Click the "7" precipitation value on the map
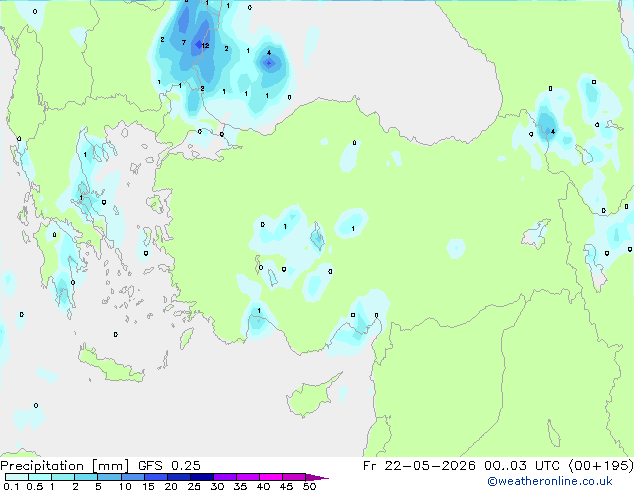The image size is (634, 490). point(184,42)
